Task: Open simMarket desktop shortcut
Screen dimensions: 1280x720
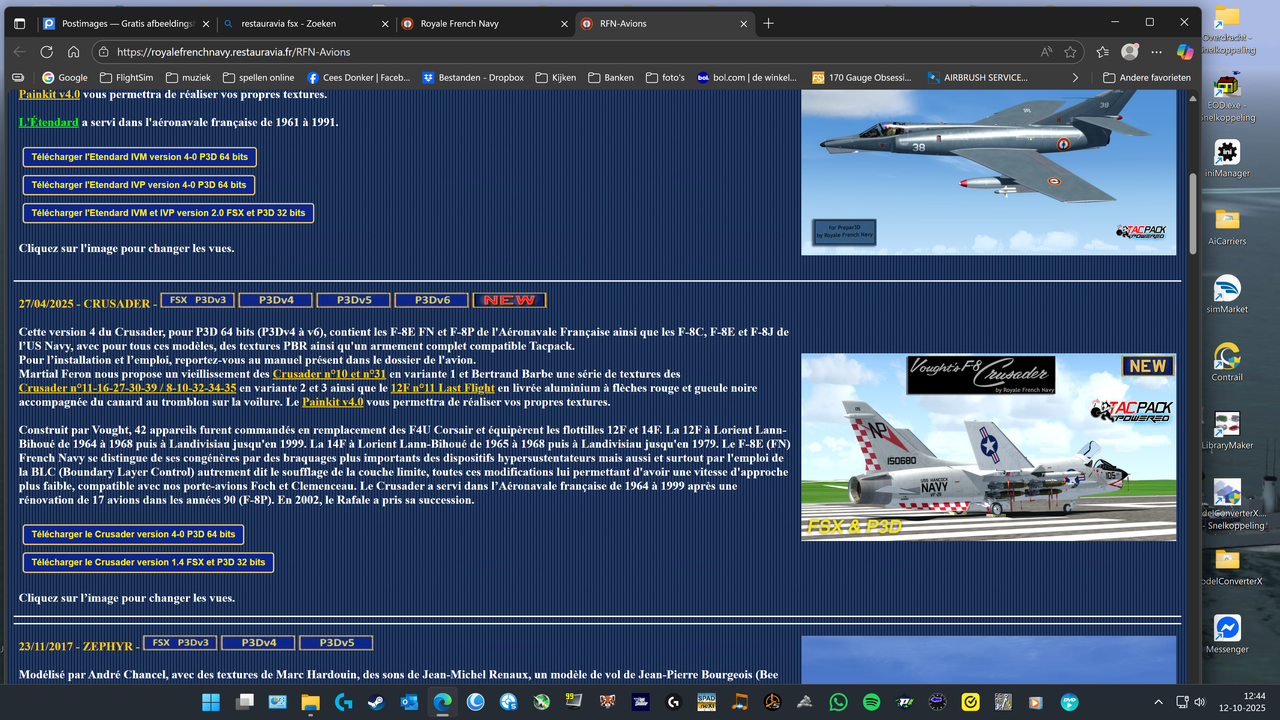Action: 1227,296
